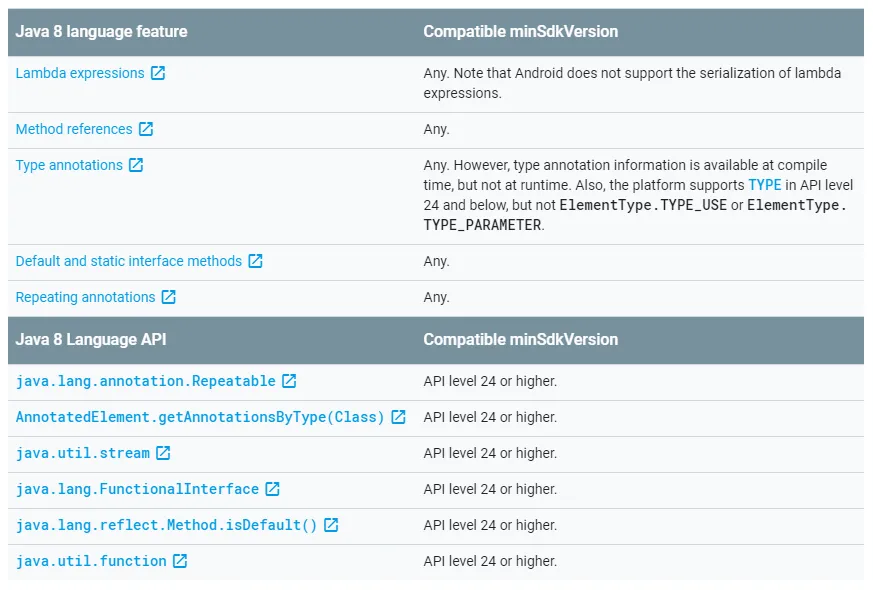
Task: Click external-link icon beside java.util.stream
Action: point(163,453)
